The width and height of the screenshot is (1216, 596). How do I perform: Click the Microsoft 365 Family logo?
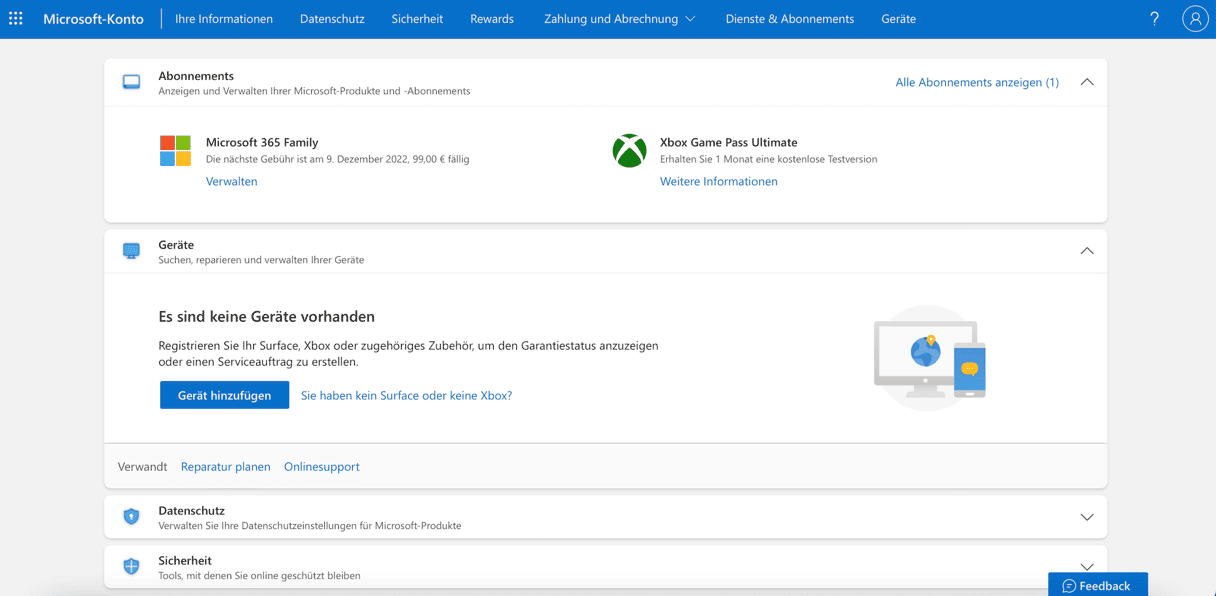coord(175,151)
